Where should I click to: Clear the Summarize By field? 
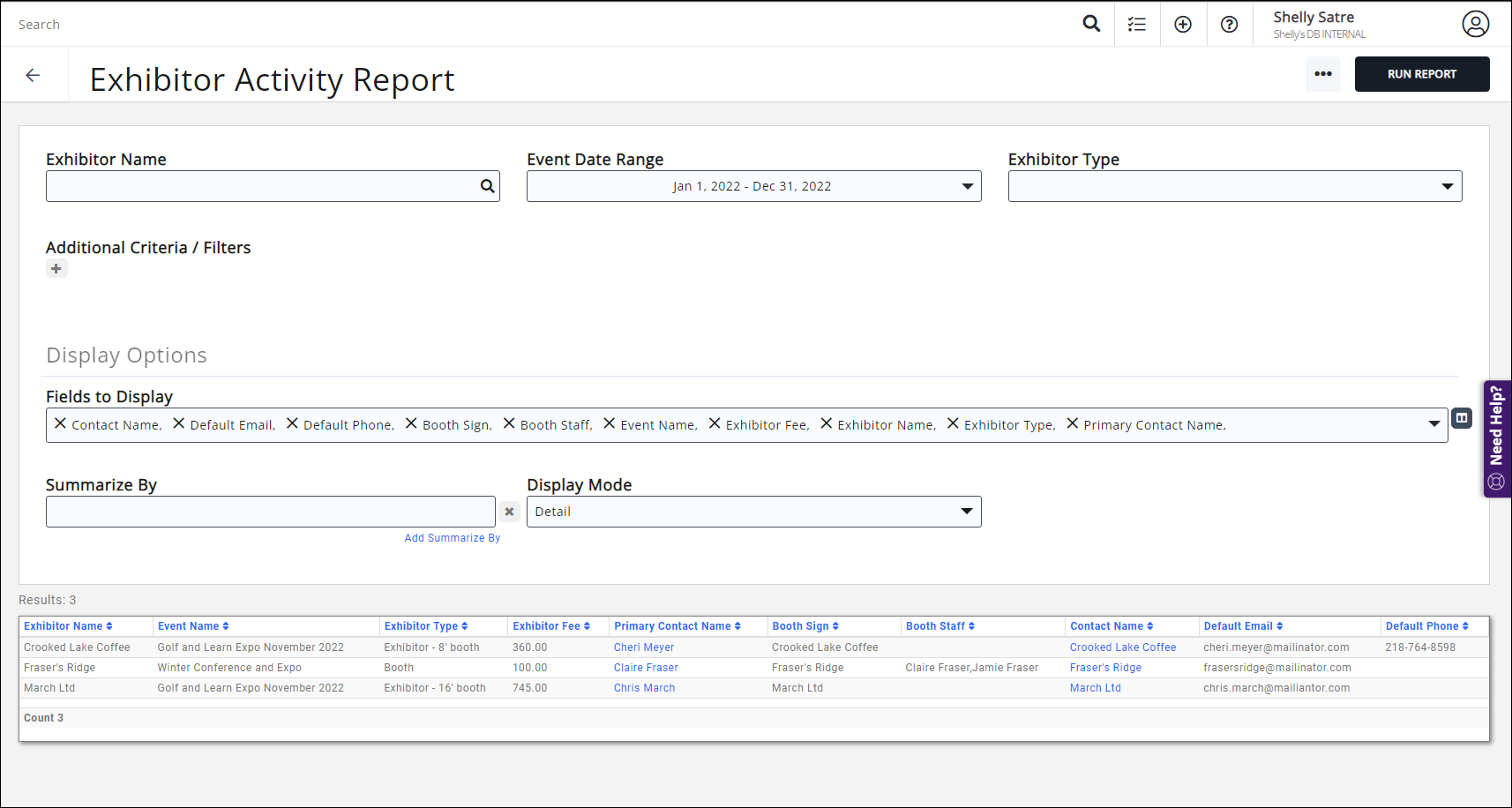pyautogui.click(x=509, y=512)
